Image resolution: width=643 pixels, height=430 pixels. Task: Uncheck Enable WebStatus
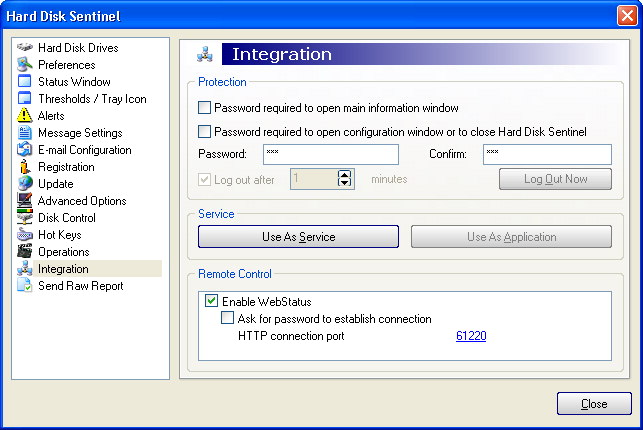[x=212, y=301]
